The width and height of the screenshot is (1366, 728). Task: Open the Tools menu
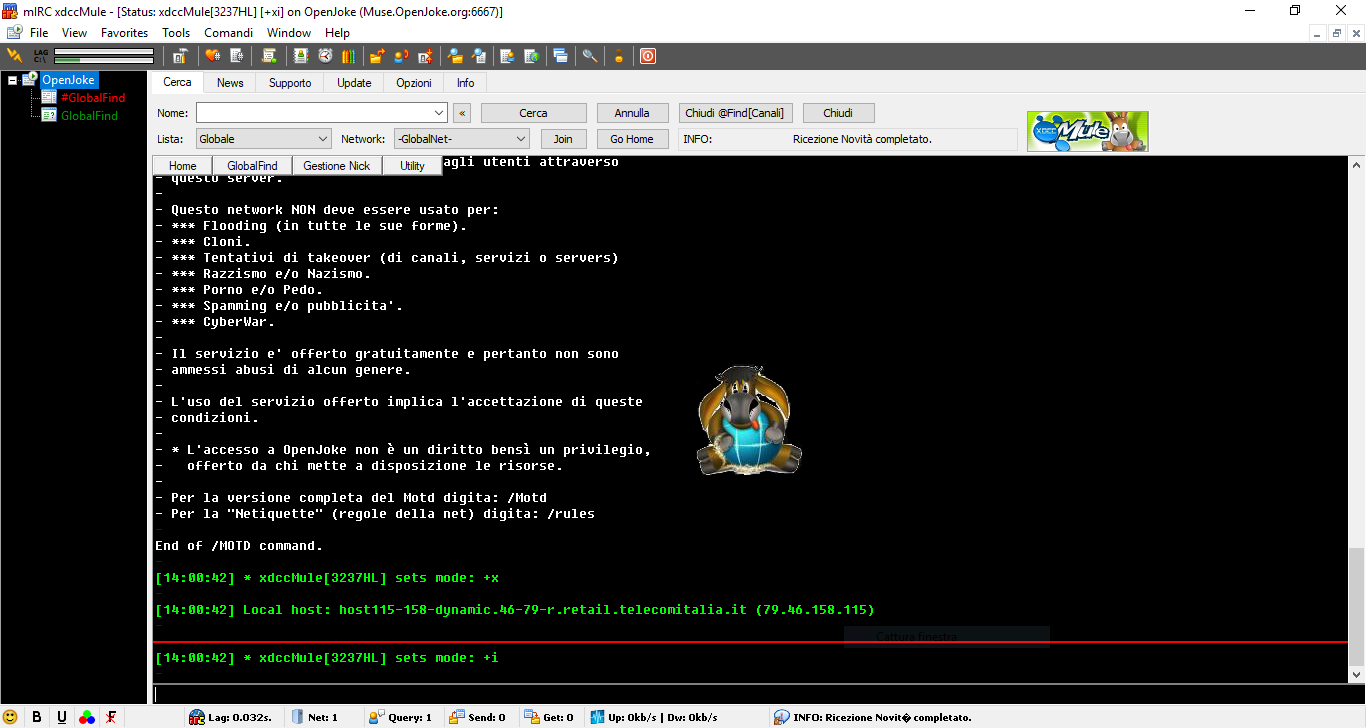pyautogui.click(x=176, y=33)
